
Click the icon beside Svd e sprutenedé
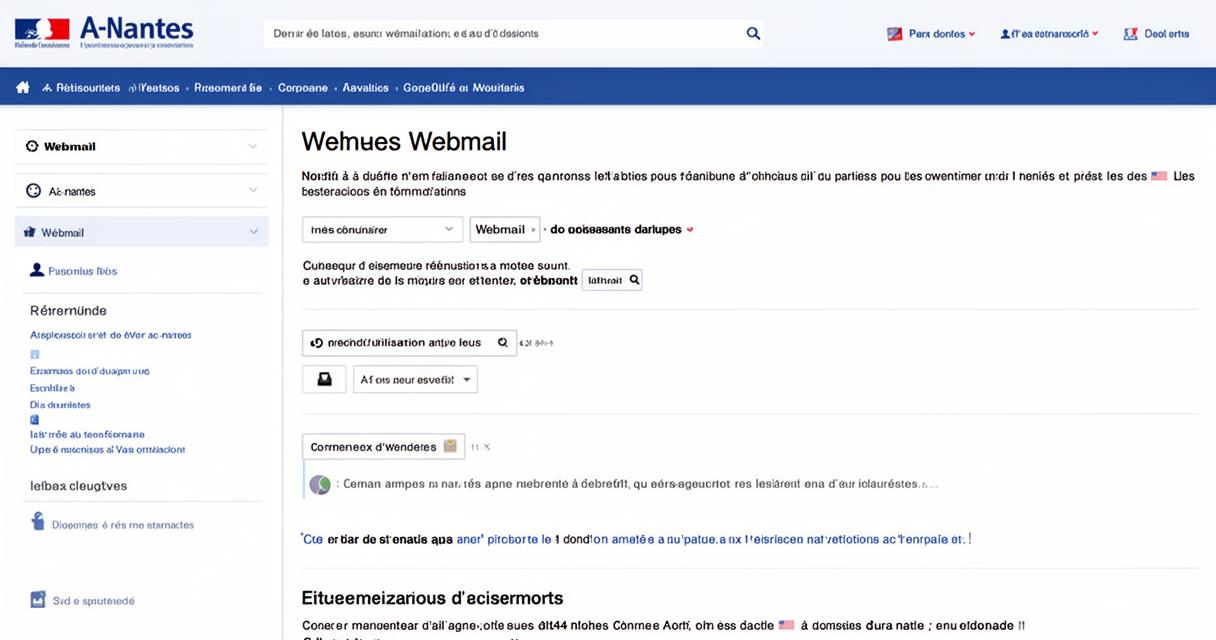tap(38, 600)
